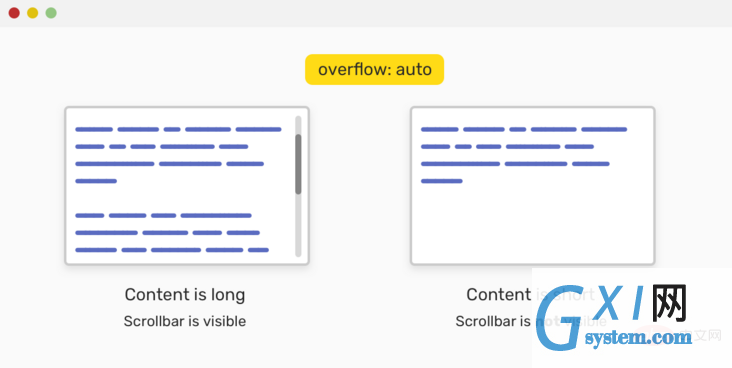732x368 pixels.
Task: Click the word "Content" under the right box
Action: [499, 295]
